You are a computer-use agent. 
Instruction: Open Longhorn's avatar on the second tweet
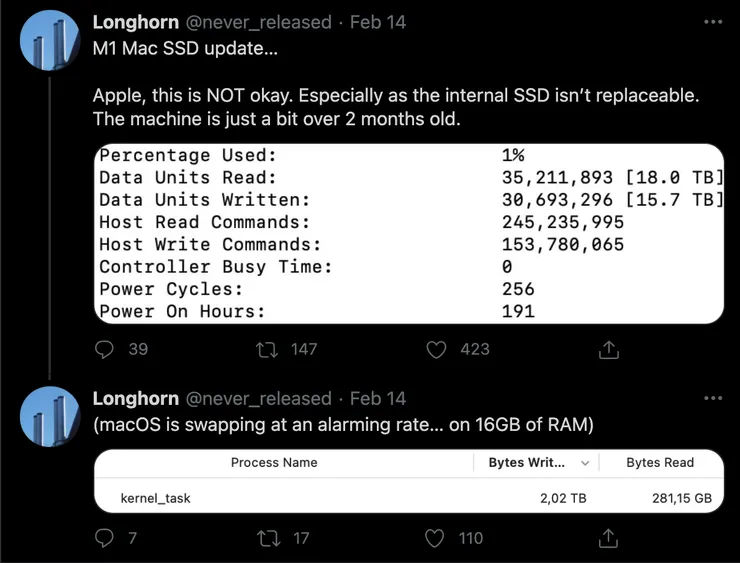[50, 417]
